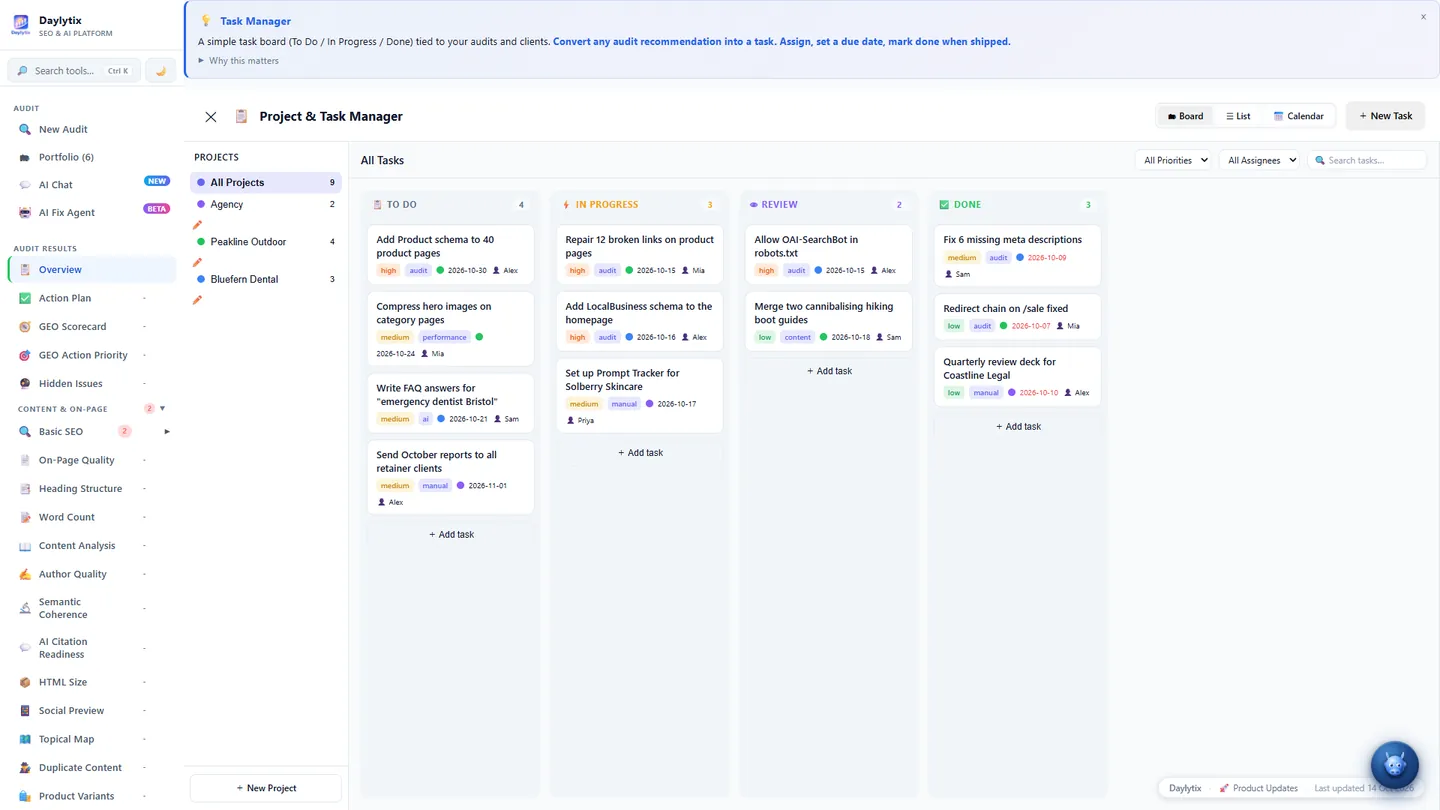Click the Author Quality writing-hand icon
Image resolution: width=1440 pixels, height=810 pixels.
(x=25, y=574)
